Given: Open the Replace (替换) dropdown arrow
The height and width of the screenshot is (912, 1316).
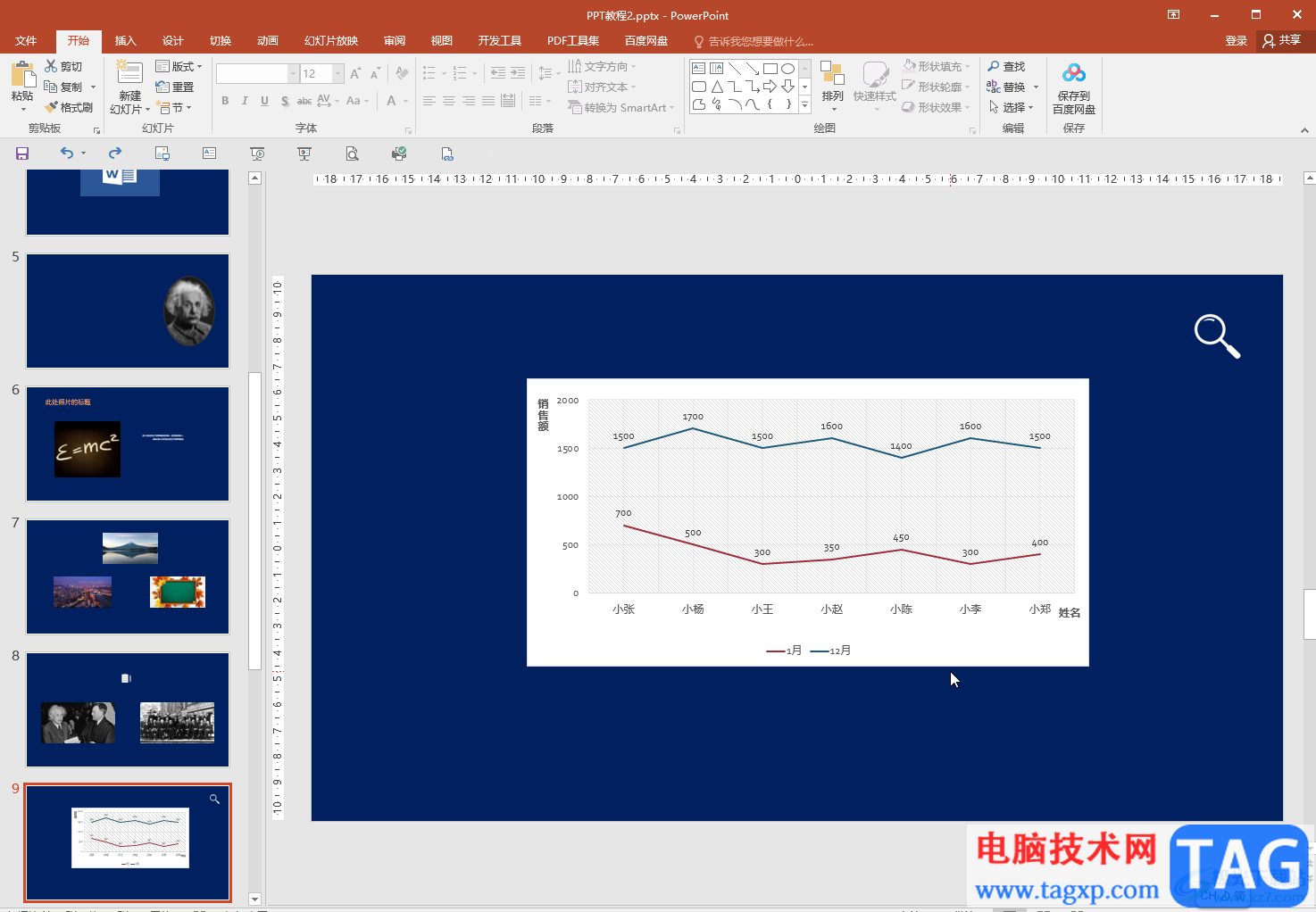Looking at the screenshot, I should [x=1036, y=87].
